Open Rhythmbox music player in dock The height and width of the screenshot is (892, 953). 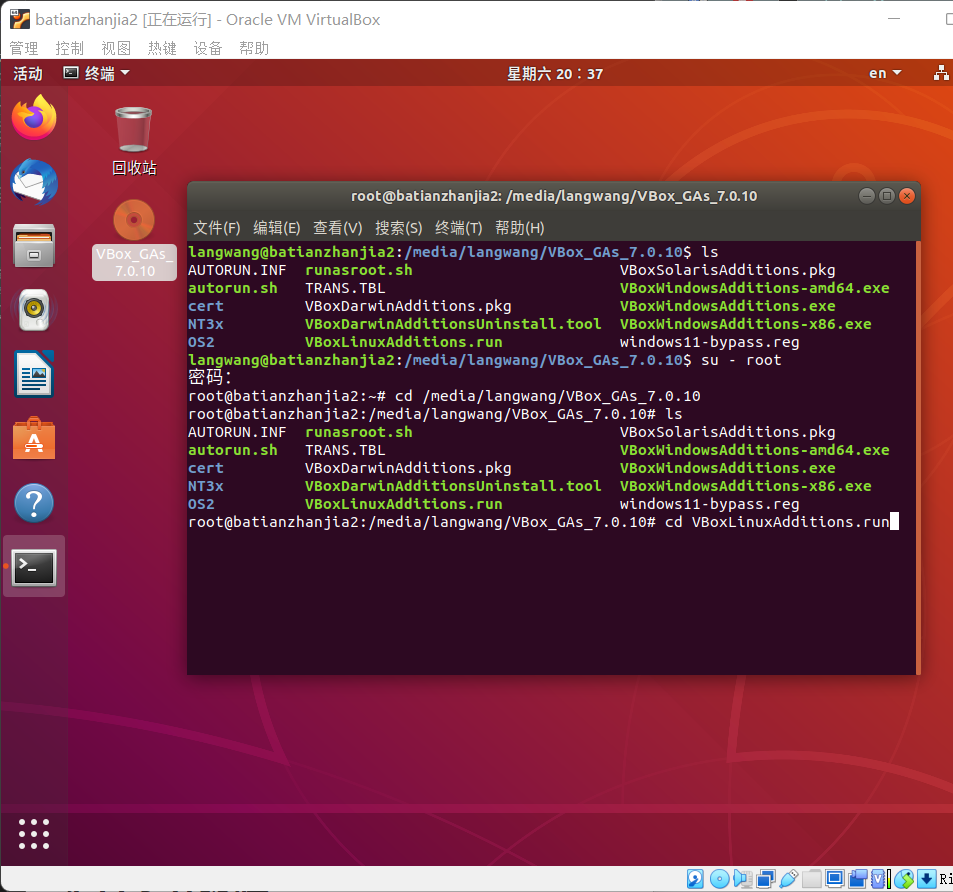(34, 310)
